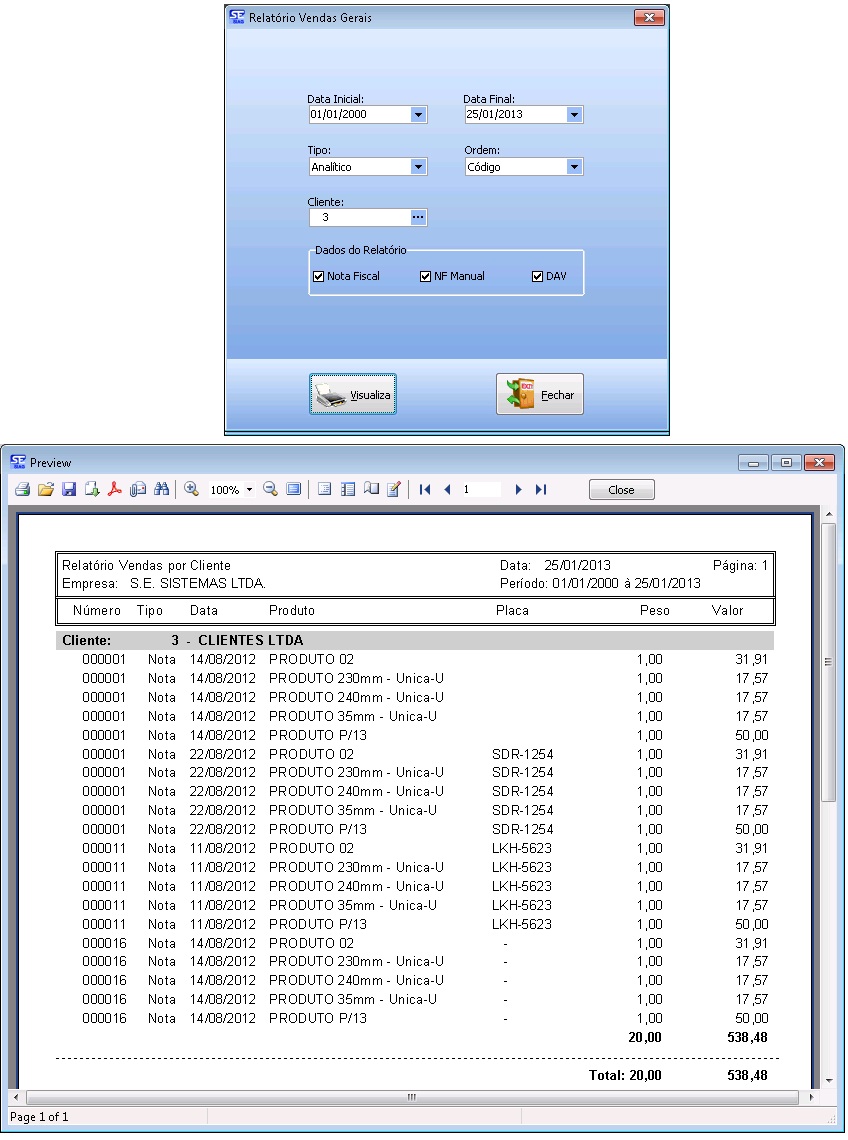The image size is (848, 1140).
Task: Zoom in with the plus magnifier icon
Action: pyautogui.click(x=191, y=490)
